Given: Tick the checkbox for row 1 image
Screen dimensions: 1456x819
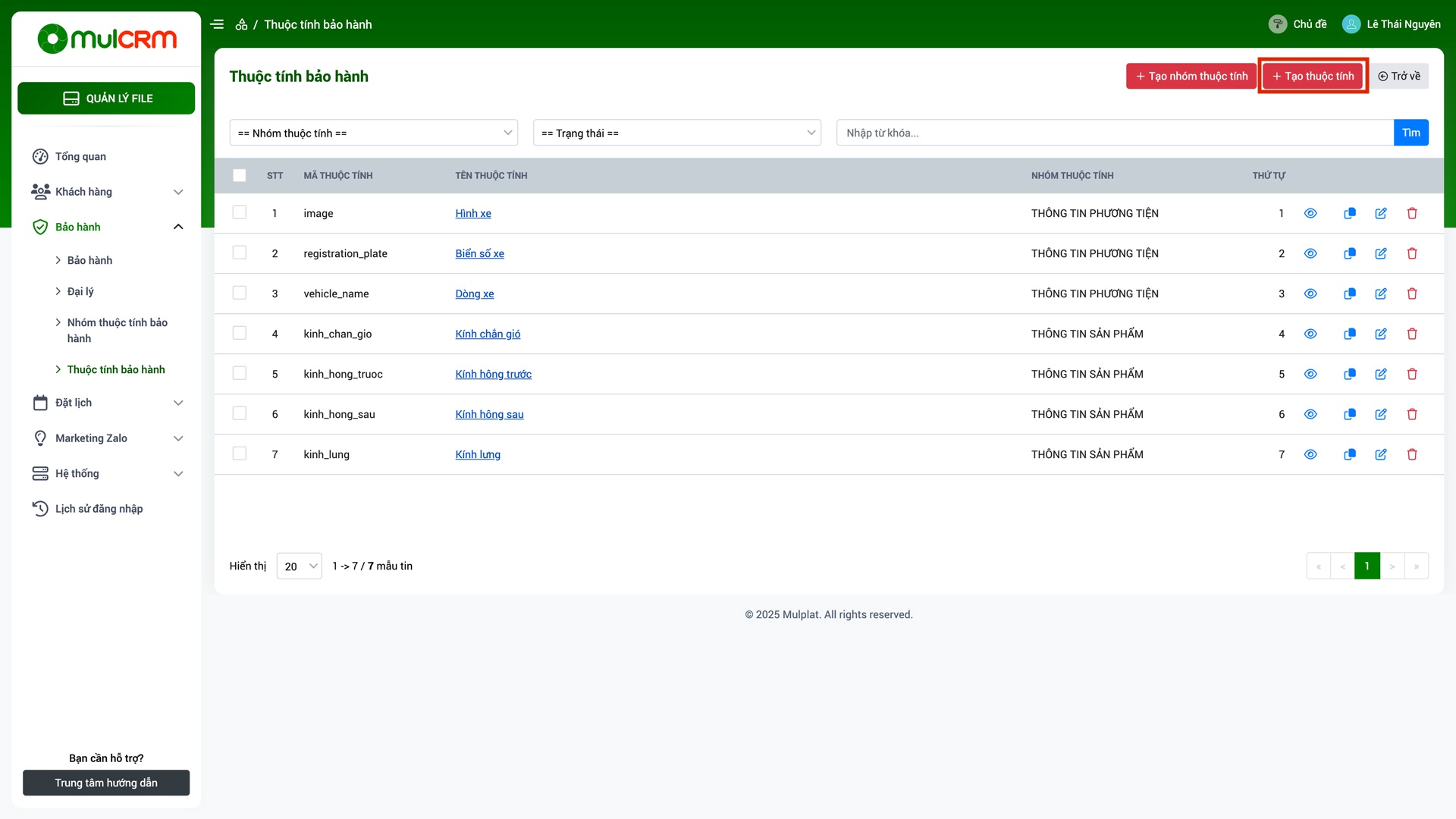Looking at the screenshot, I should click(x=240, y=212).
